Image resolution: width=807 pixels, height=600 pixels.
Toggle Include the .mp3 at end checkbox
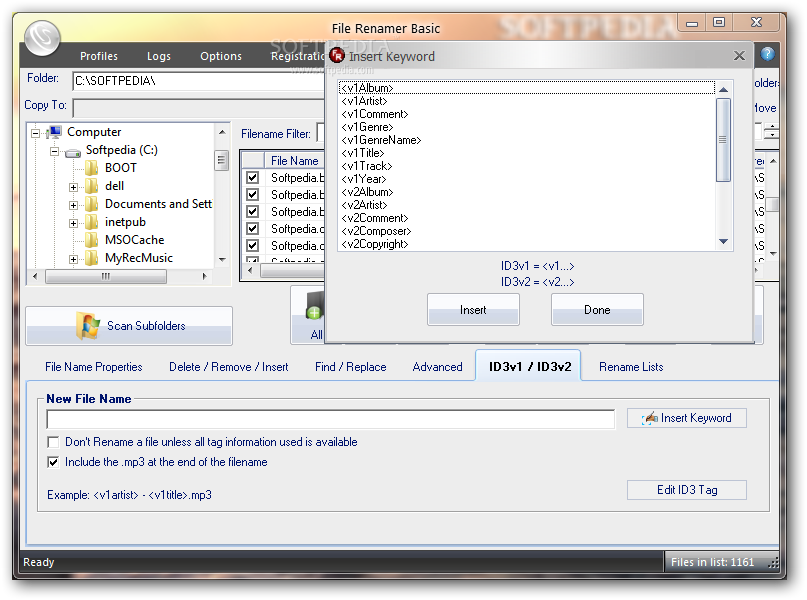coord(53,462)
